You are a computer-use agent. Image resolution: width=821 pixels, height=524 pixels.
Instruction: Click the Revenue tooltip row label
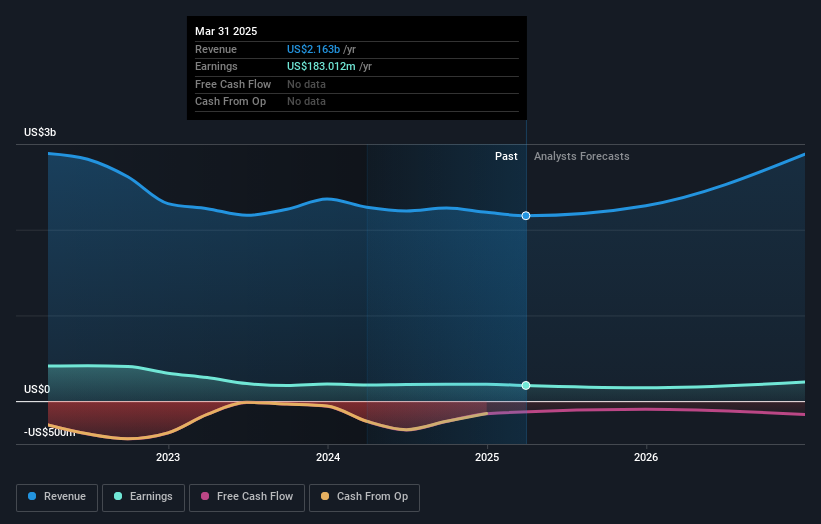(x=216, y=49)
